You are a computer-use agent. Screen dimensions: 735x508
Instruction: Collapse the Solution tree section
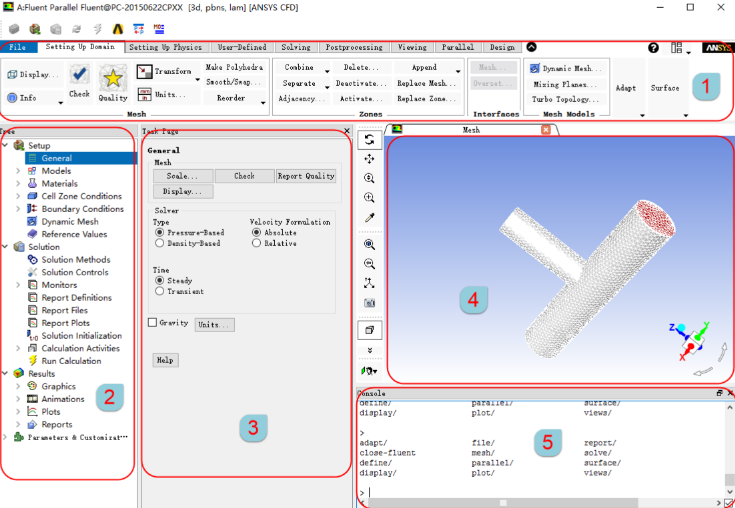click(x=5, y=247)
